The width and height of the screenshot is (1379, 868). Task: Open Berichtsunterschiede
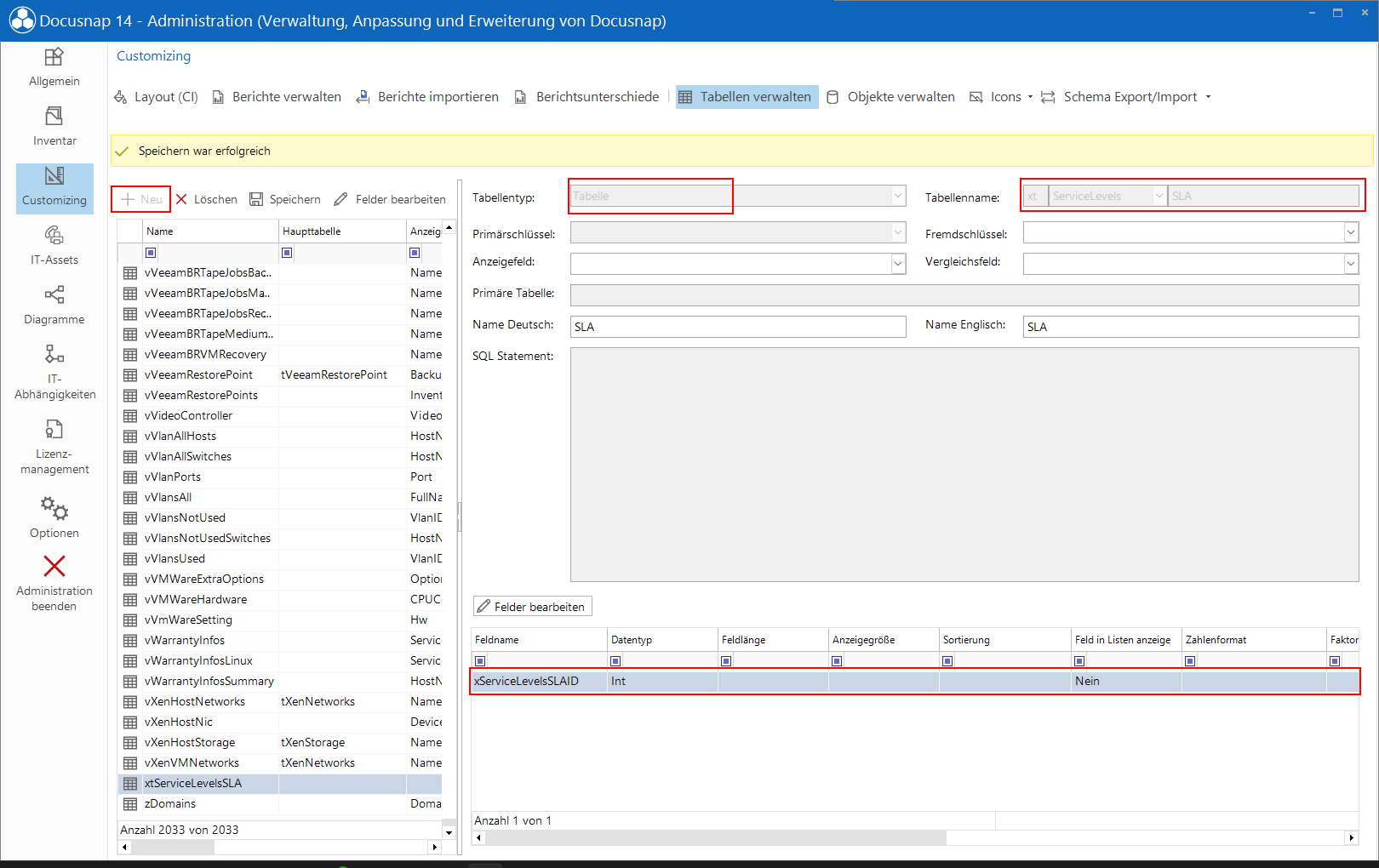(x=587, y=97)
